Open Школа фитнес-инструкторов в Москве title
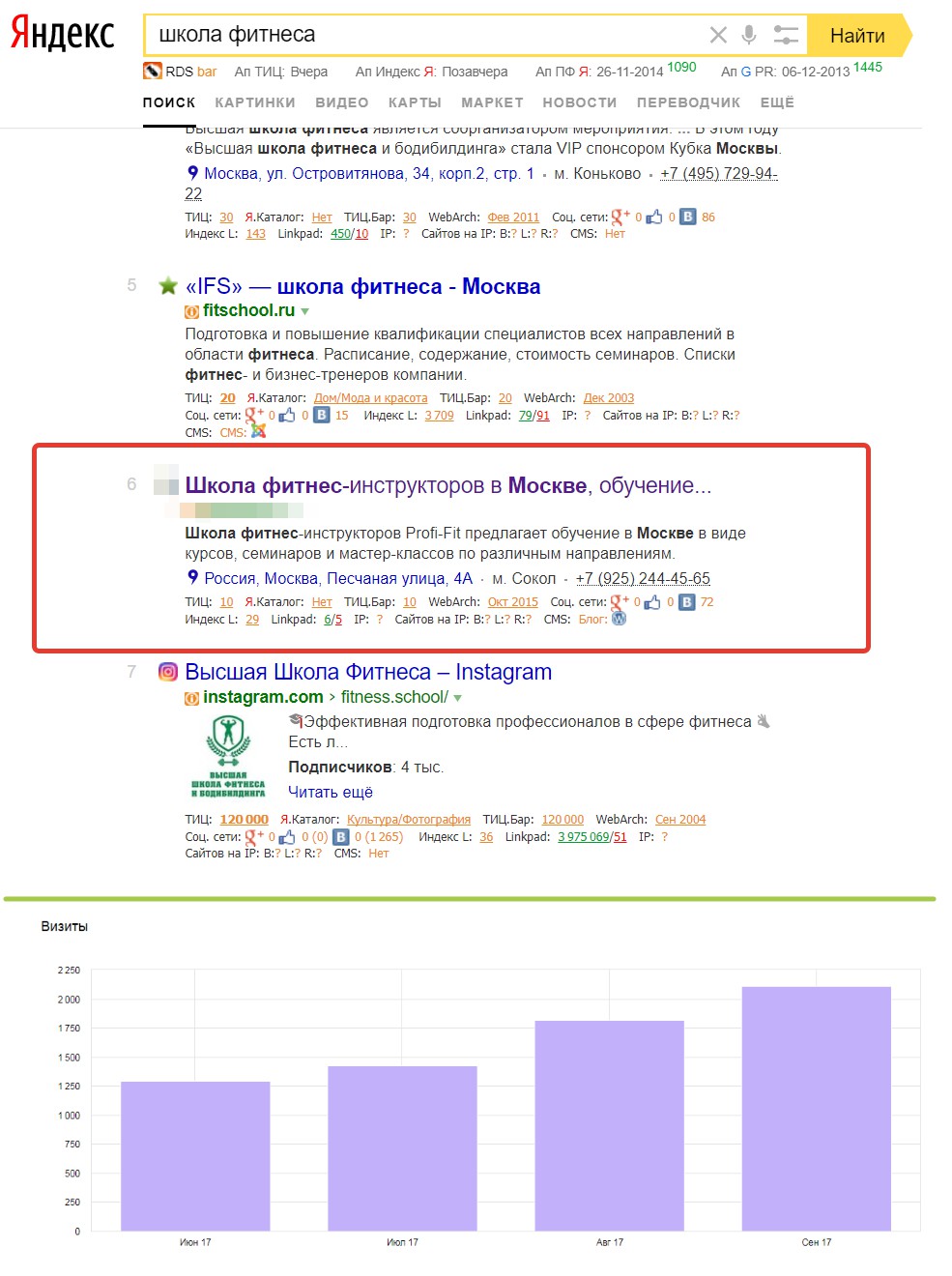Image resolution: width=952 pixels, height=1276 pixels. 448,485
